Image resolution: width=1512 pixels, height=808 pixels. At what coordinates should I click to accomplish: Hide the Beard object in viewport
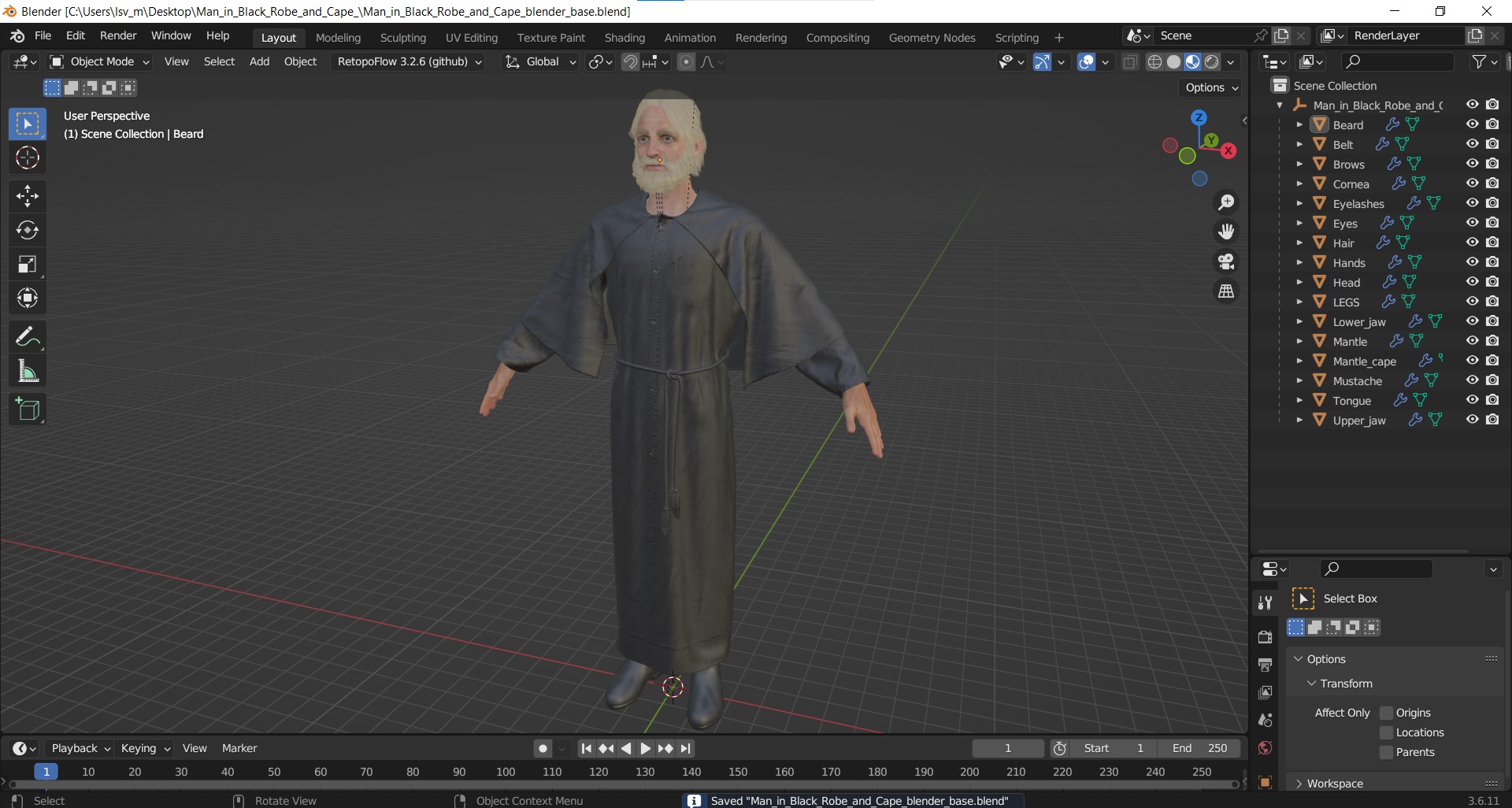click(x=1472, y=124)
